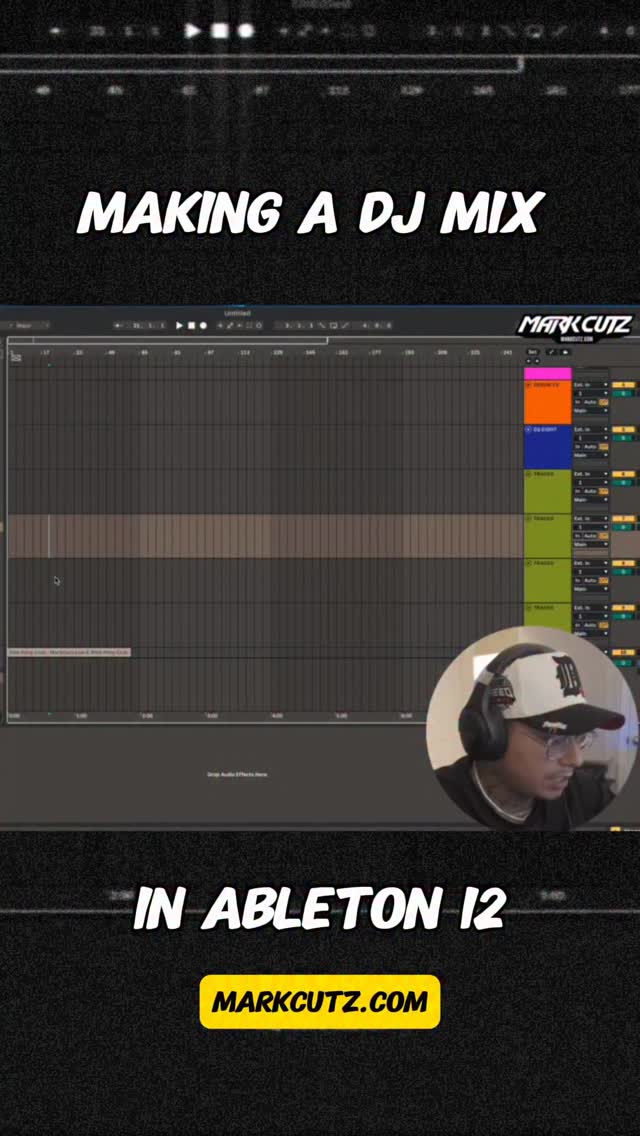The width and height of the screenshot is (640, 1136).
Task: Open highlighted track's Main output dropdown
Action: click(591, 544)
